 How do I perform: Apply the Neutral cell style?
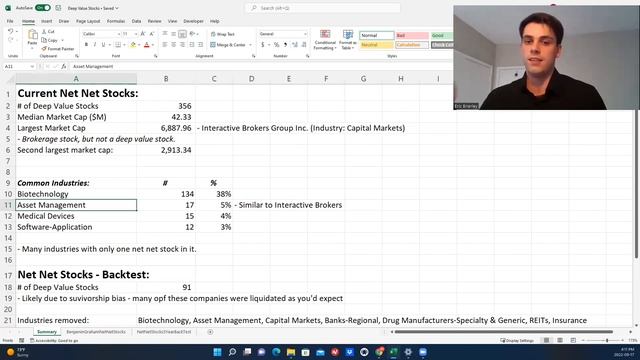tap(377, 45)
